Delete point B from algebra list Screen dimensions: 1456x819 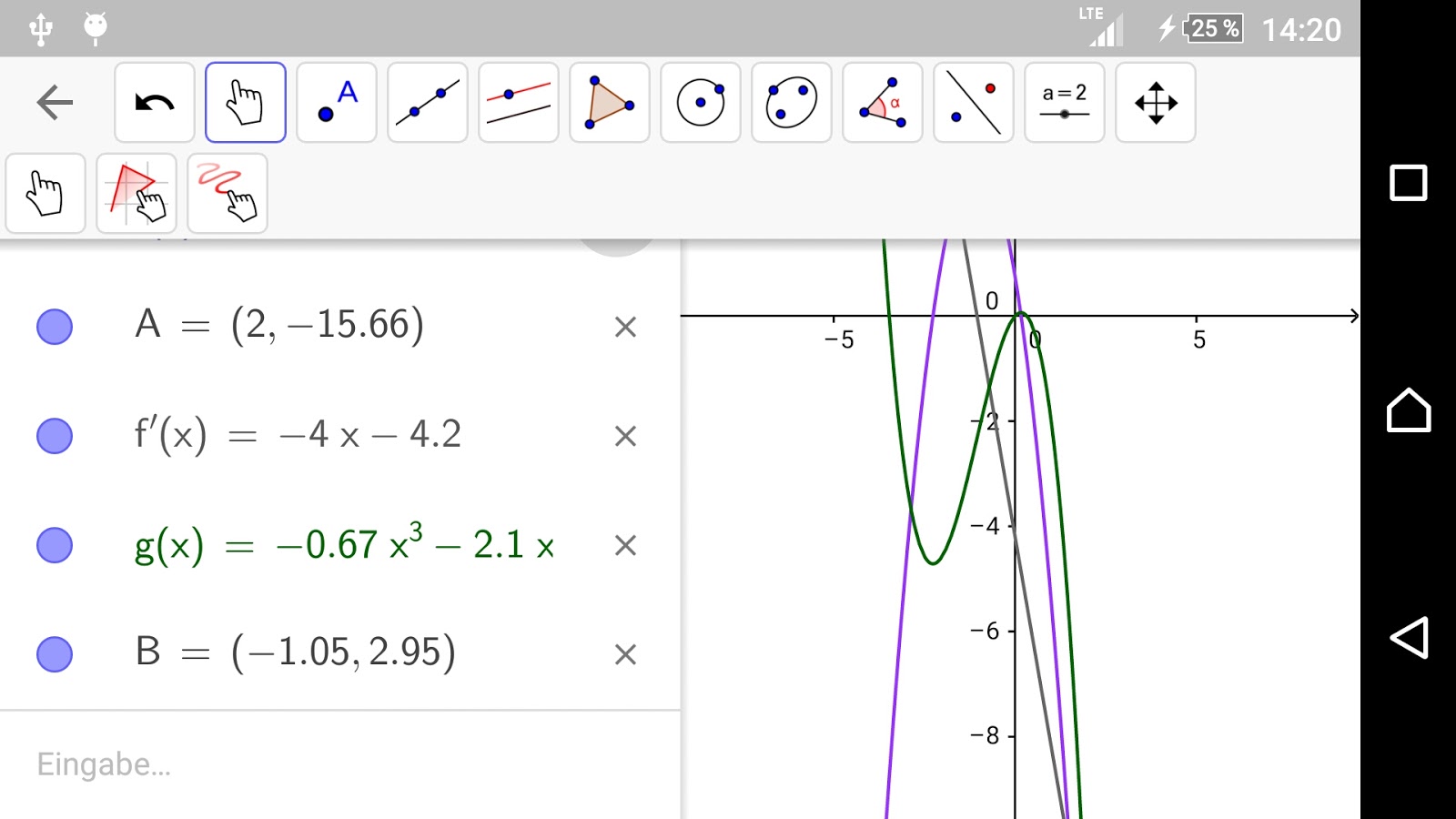[625, 654]
